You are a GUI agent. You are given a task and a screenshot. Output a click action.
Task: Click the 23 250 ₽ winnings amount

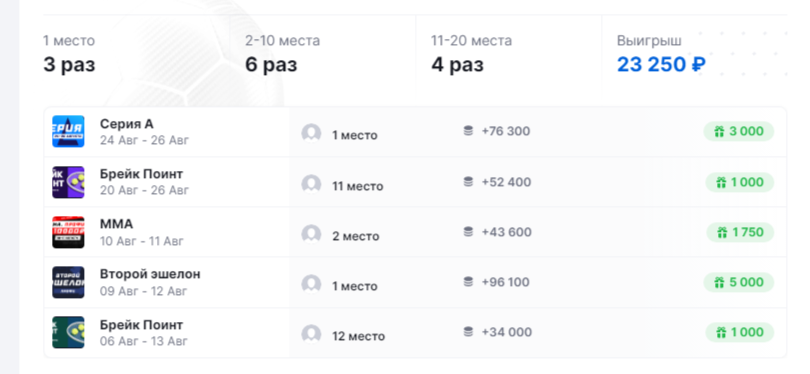coord(661,65)
